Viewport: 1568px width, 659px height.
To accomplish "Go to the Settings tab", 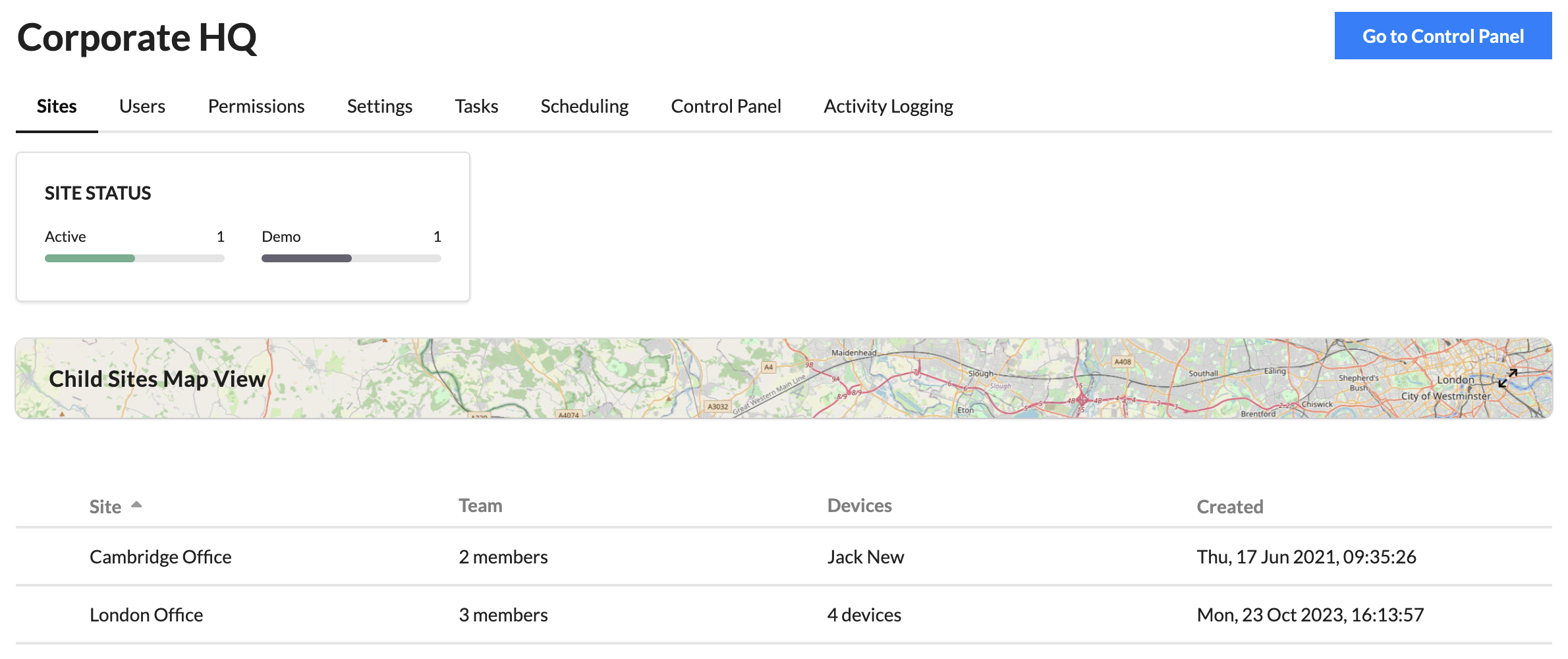I will click(x=379, y=106).
